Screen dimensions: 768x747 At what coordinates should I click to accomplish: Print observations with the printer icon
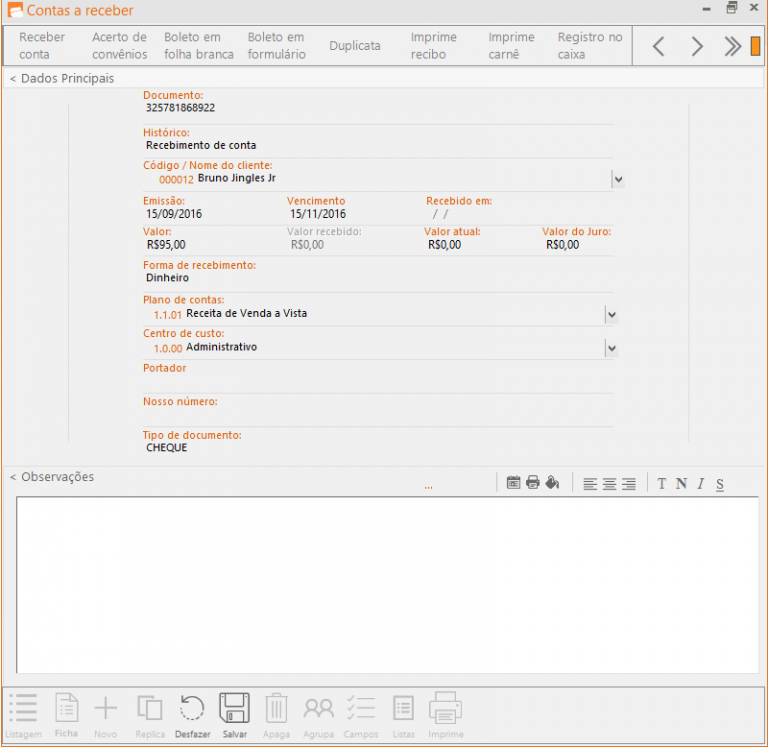pyautogui.click(x=533, y=482)
